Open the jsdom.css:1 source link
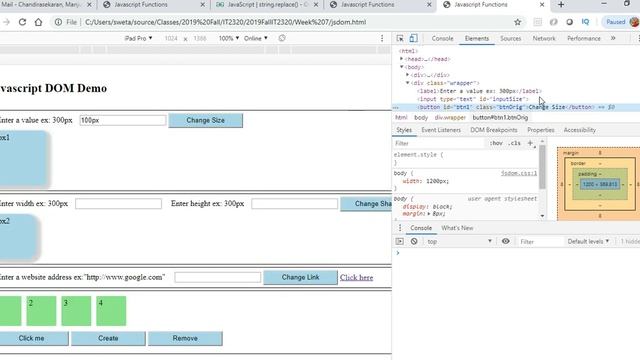Viewport: 640px width, 360px height. [x=519, y=173]
